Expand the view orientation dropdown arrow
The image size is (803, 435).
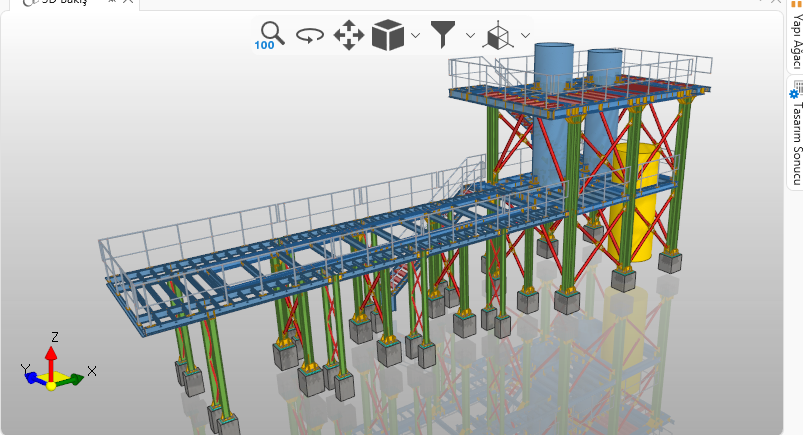[525, 37]
